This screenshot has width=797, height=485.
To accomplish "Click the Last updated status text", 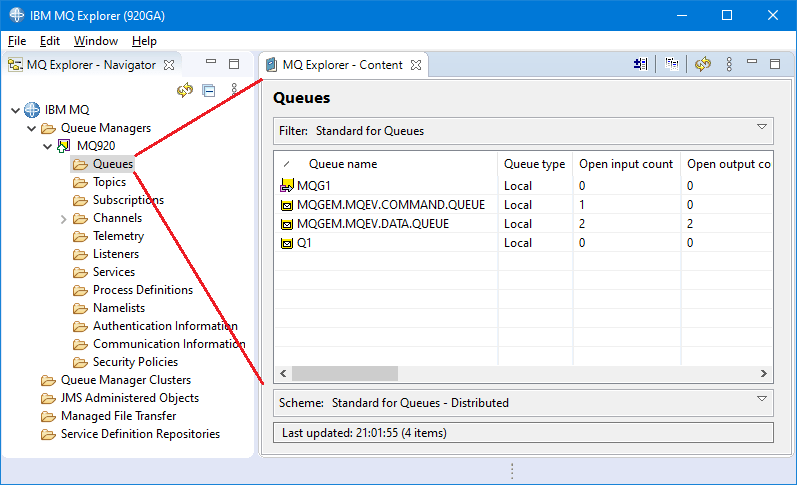I will point(364,433).
